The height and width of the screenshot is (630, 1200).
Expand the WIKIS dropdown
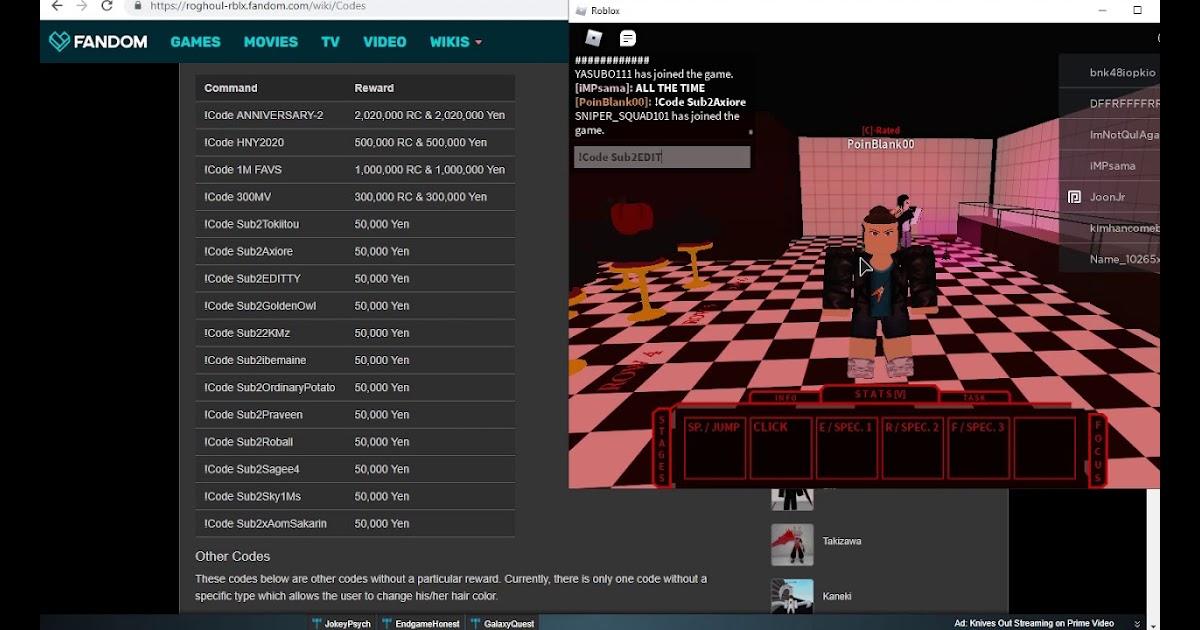(456, 42)
